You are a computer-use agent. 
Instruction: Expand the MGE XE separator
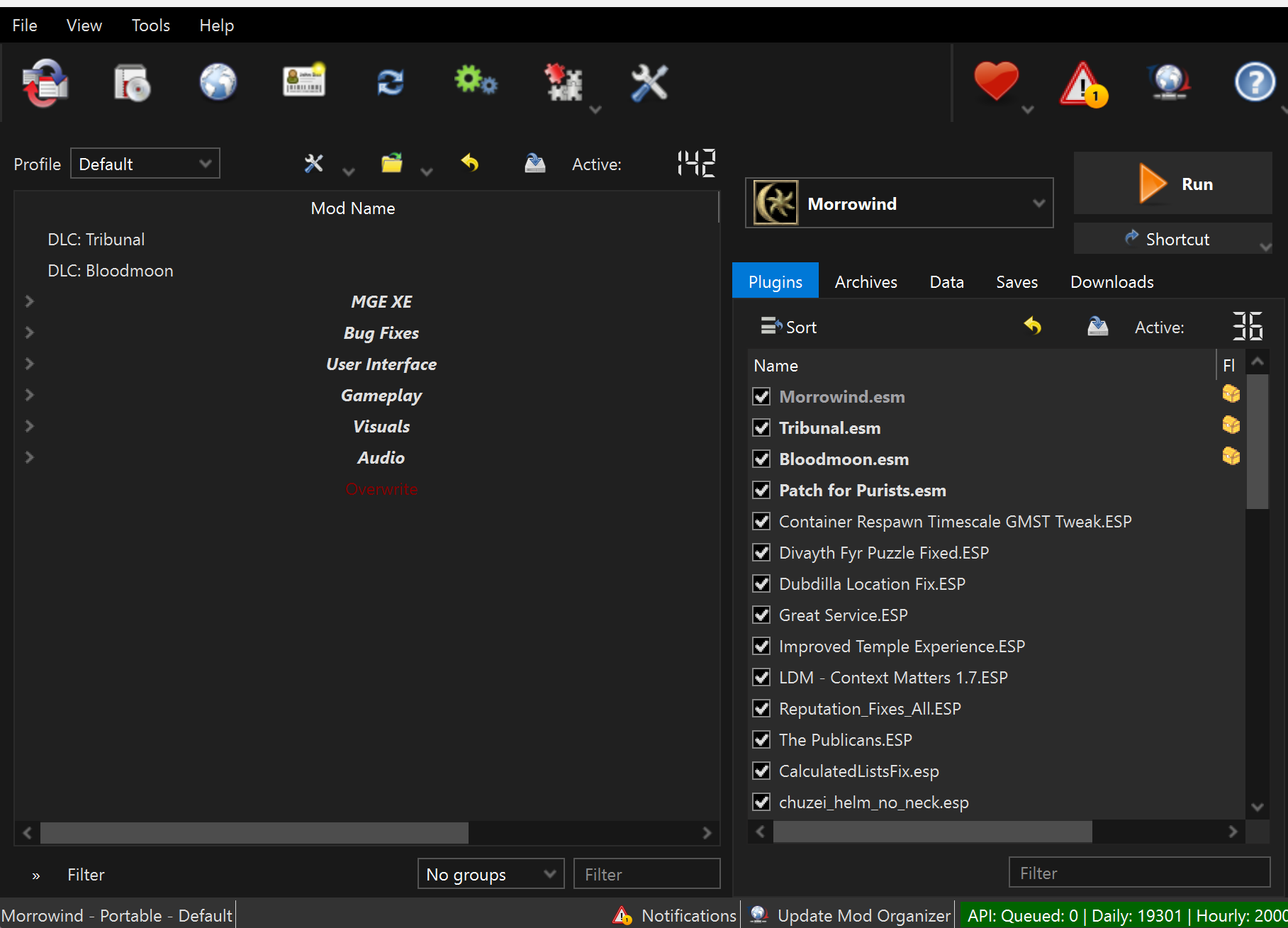(29, 301)
